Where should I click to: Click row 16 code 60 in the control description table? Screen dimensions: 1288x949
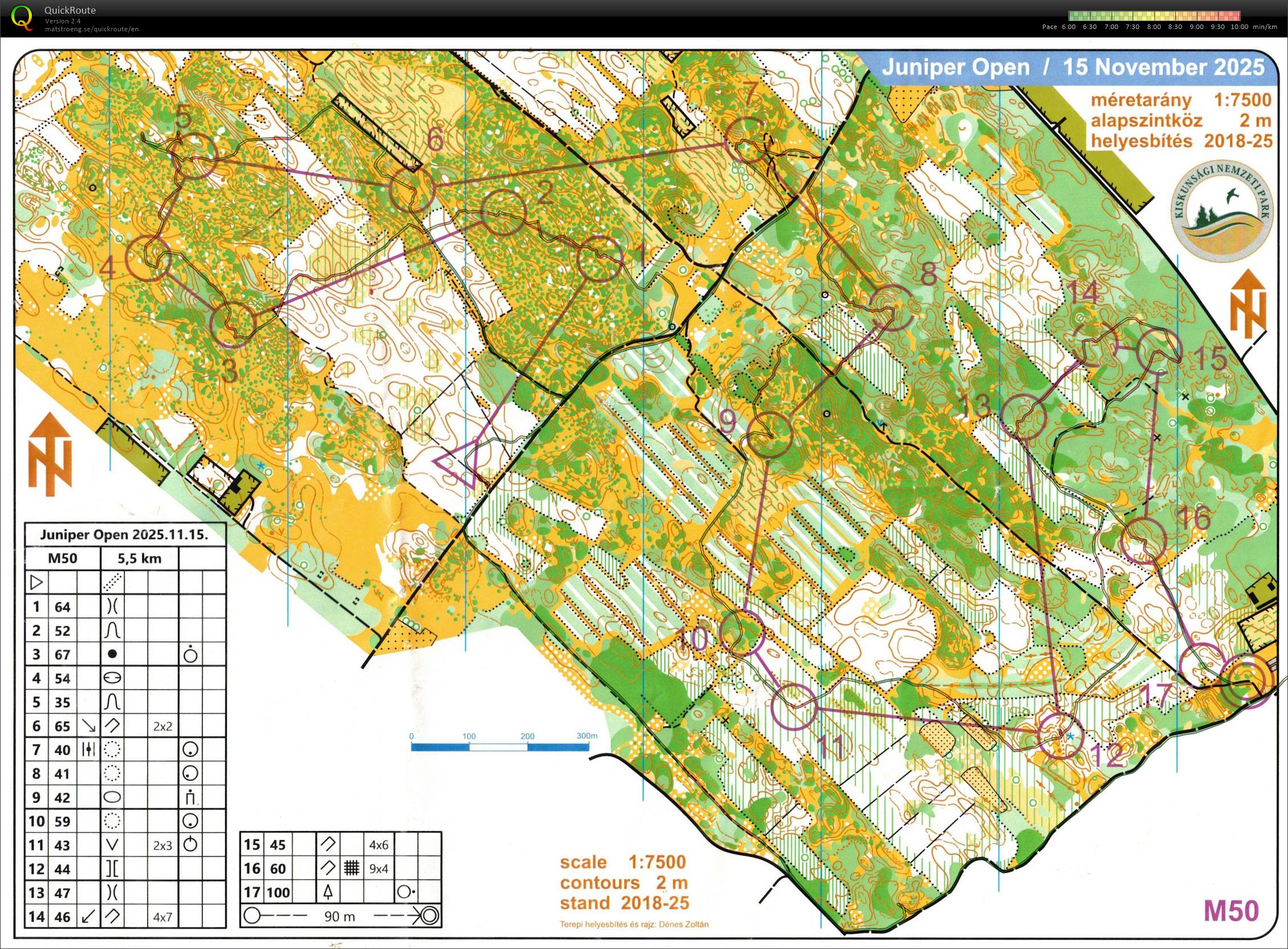point(277,869)
